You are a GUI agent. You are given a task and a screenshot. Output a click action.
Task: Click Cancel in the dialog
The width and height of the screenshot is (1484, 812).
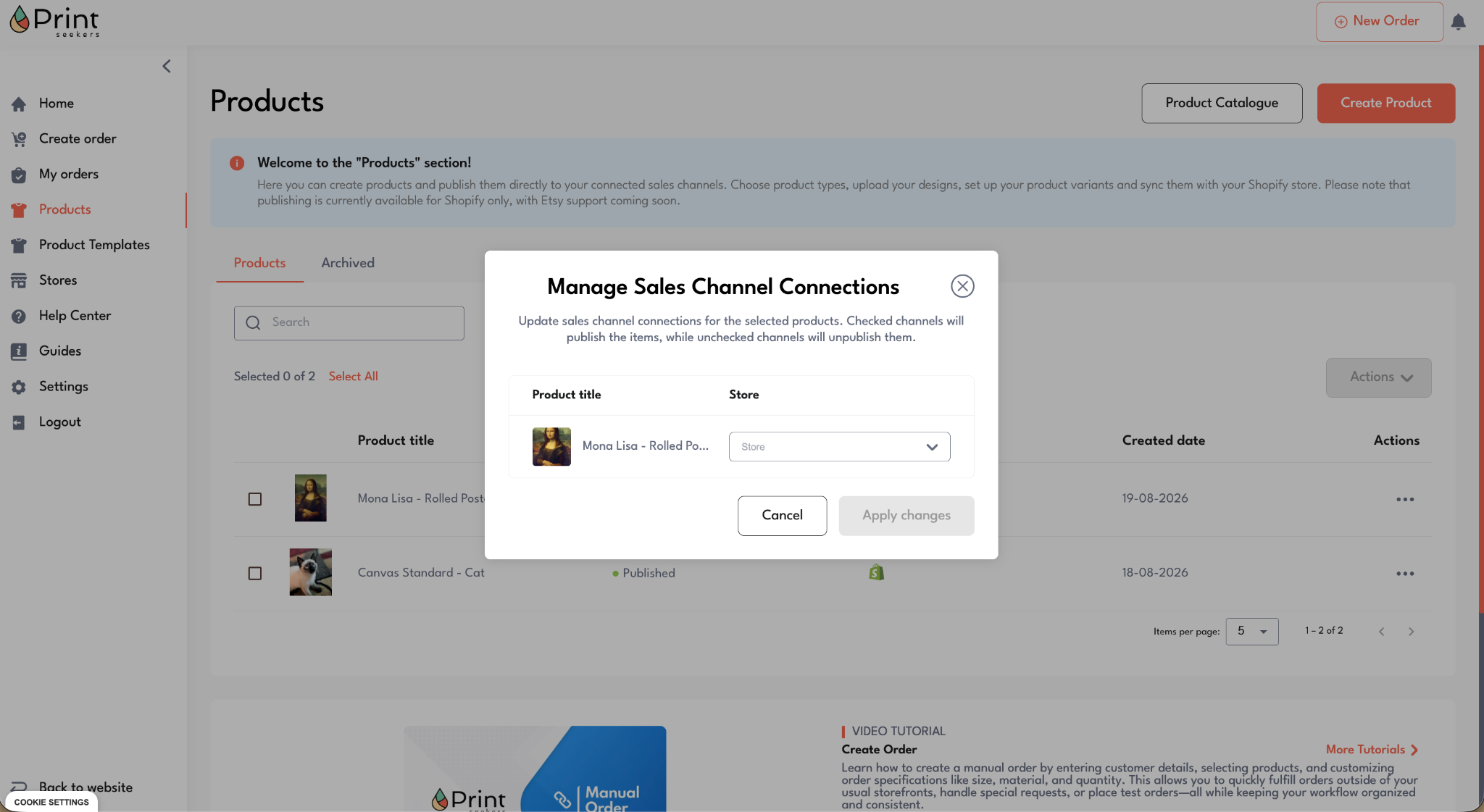(782, 515)
